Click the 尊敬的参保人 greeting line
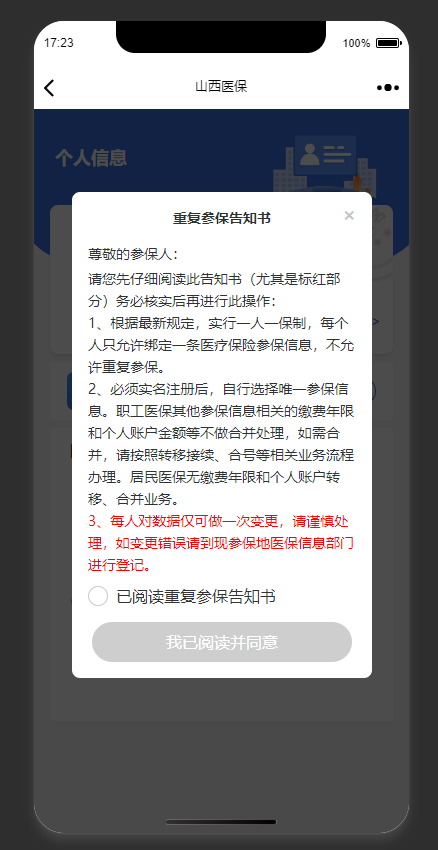The width and height of the screenshot is (438, 850). [x=133, y=254]
